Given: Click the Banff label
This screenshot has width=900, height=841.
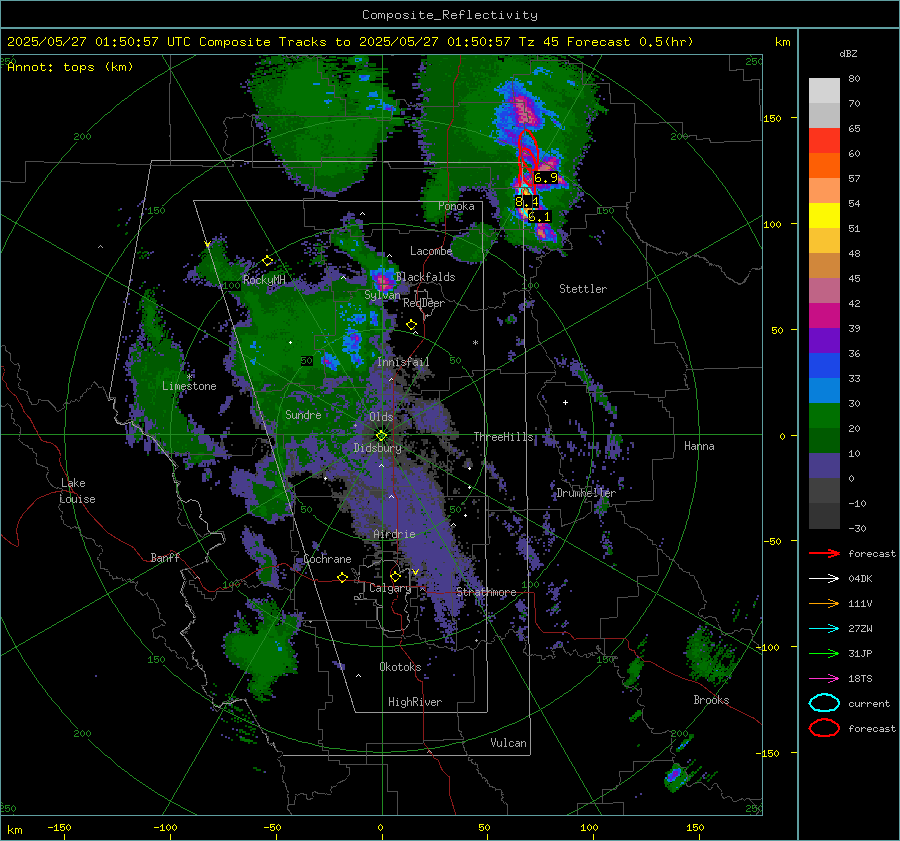Looking at the screenshot, I should click(165, 557).
